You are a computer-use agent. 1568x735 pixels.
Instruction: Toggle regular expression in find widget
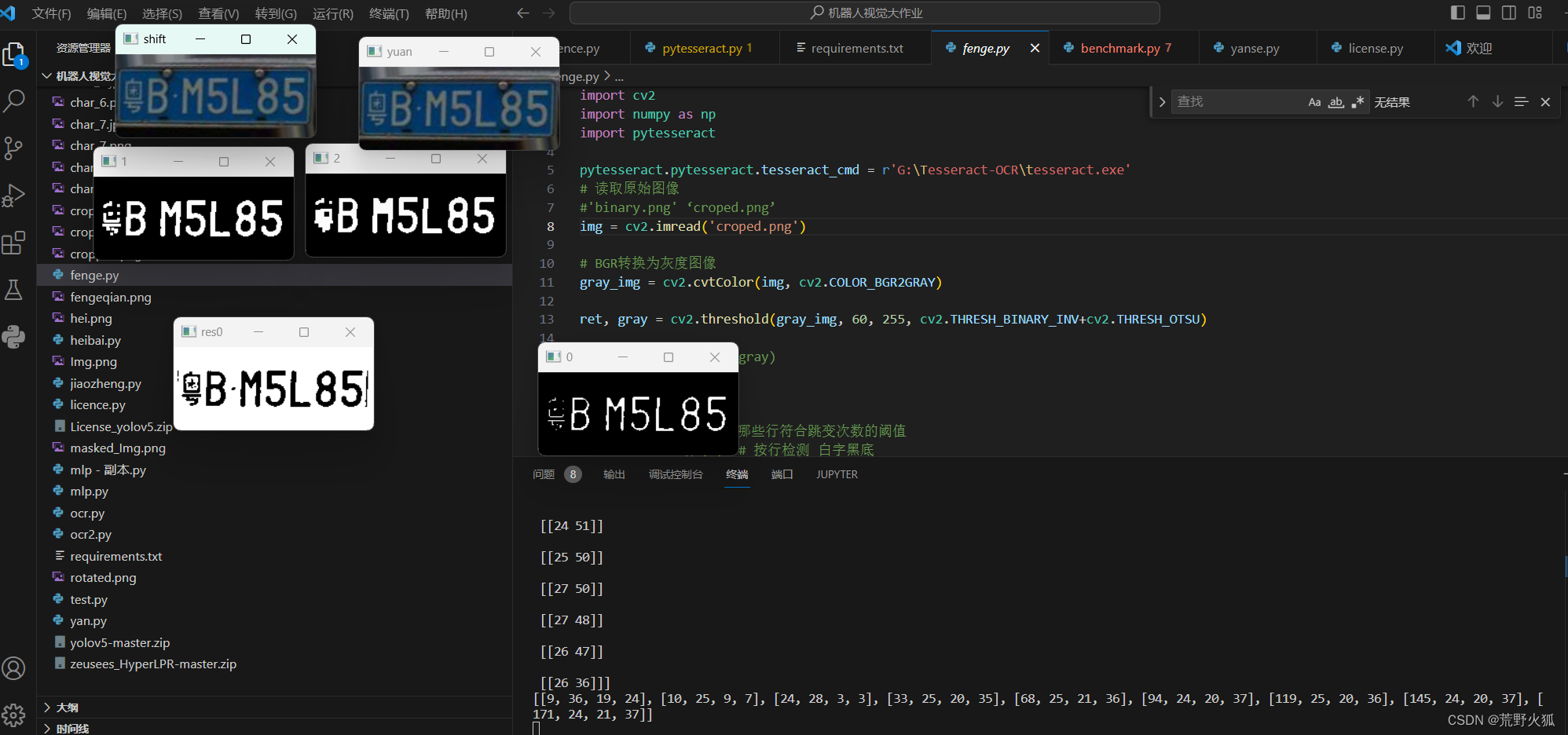[x=1357, y=102]
